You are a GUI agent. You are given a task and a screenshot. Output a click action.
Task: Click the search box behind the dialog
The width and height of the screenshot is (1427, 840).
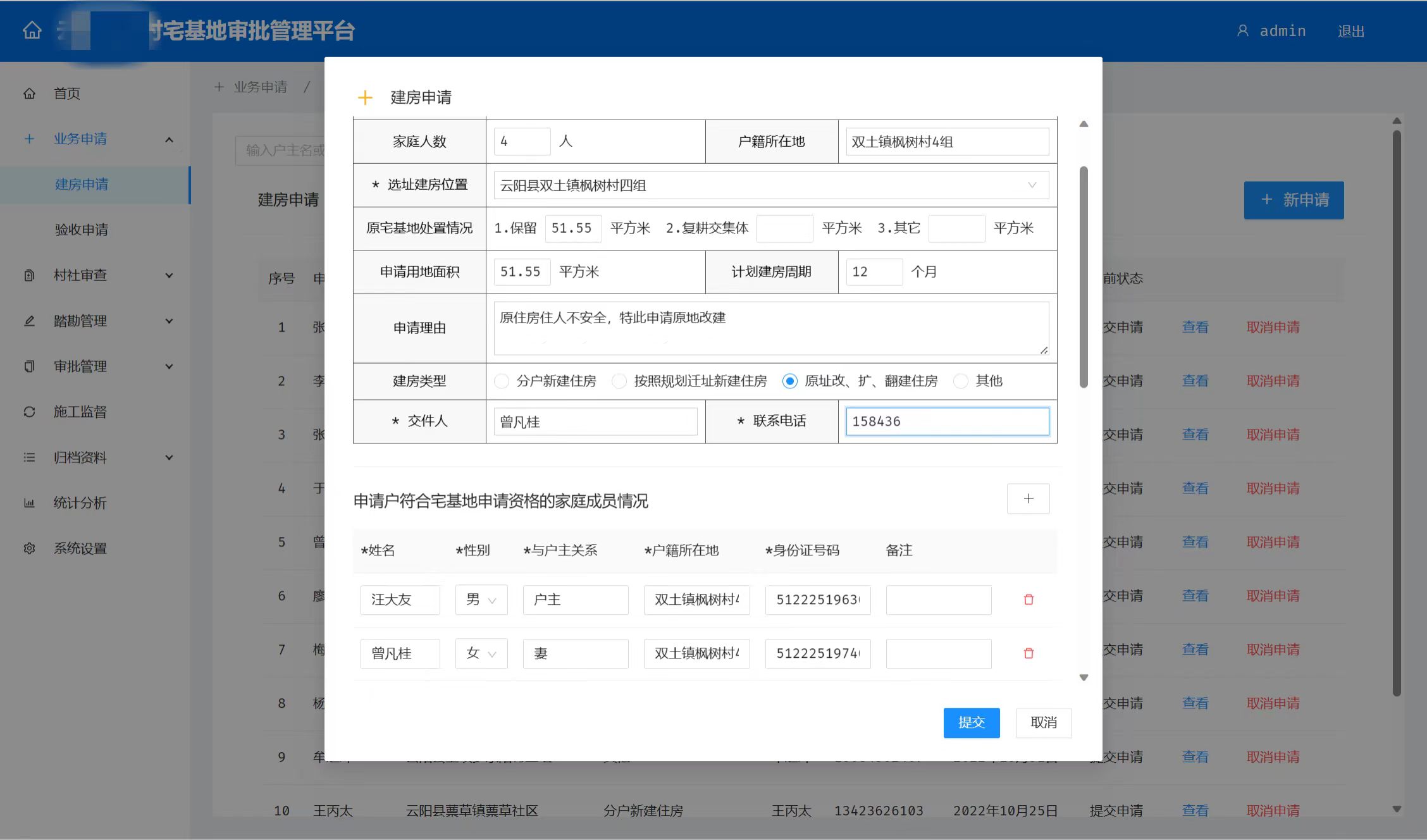(x=280, y=151)
